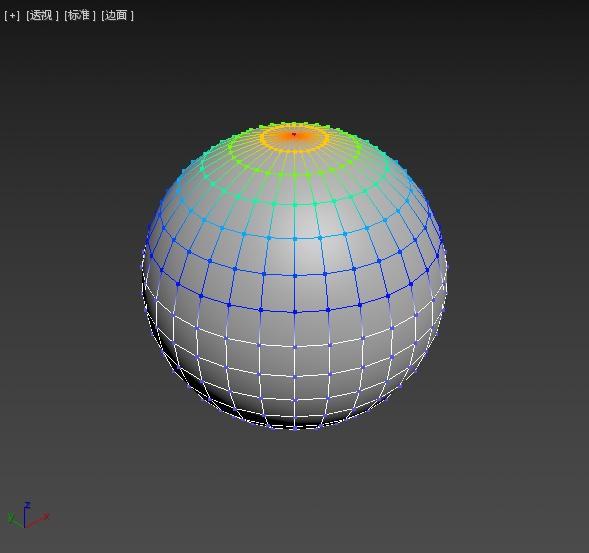Select the red top pole vertex of sphere
Screen dimensions: 589x553
pyautogui.click(x=294, y=134)
